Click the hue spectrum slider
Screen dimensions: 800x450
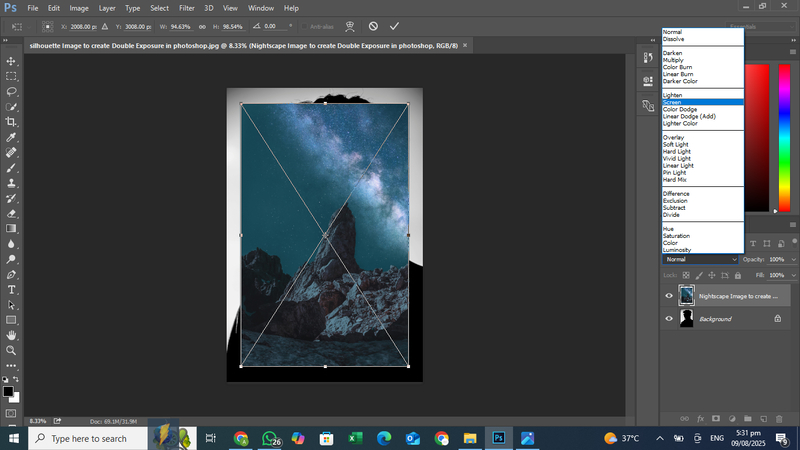pos(784,138)
